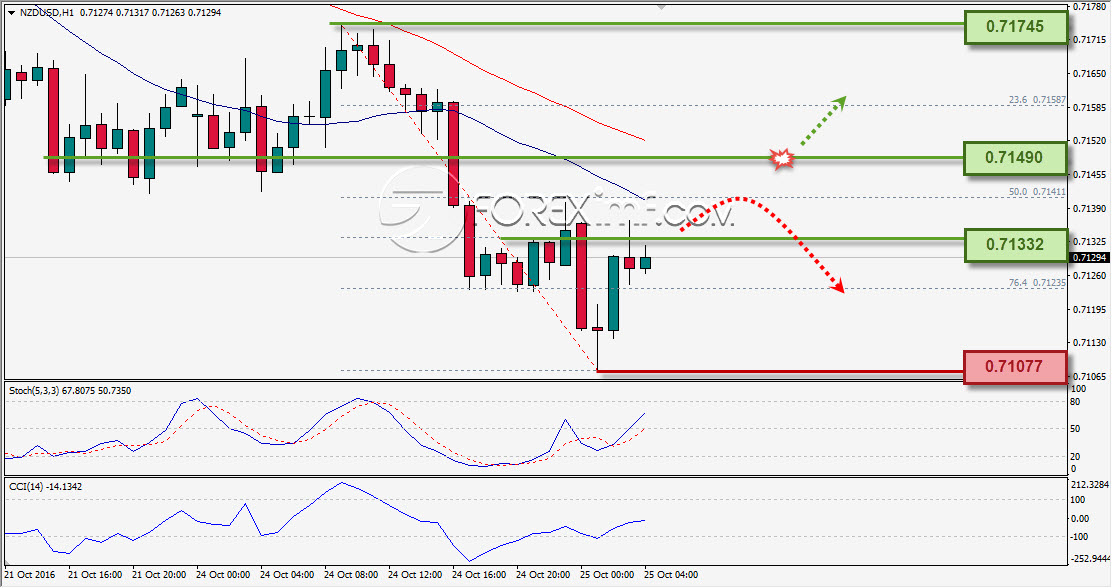Image resolution: width=1112 pixels, height=588 pixels.
Task: Click the 21 Oct 16:00 time label
Action: click(x=95, y=575)
